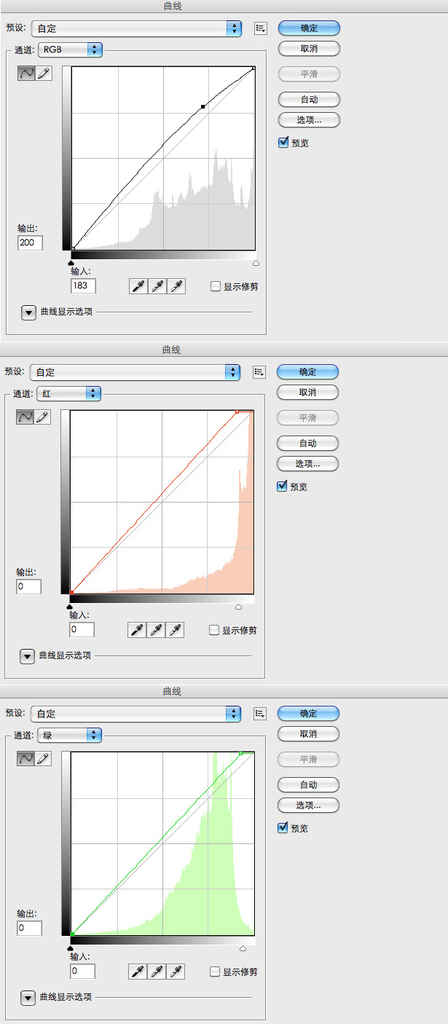Image resolution: width=448 pixels, height=1024 pixels.
Task: Move the white point slider under RGB curve
Action: pos(255,263)
